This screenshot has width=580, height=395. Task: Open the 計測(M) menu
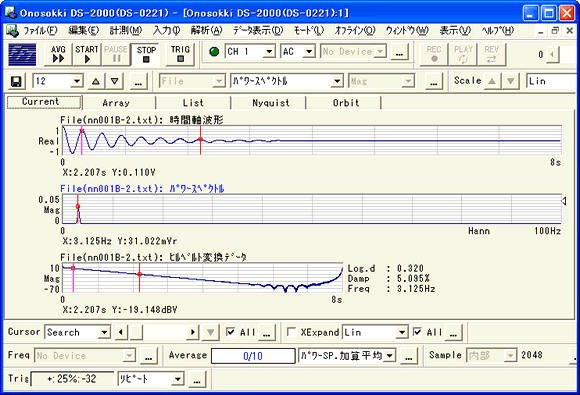coord(126,31)
